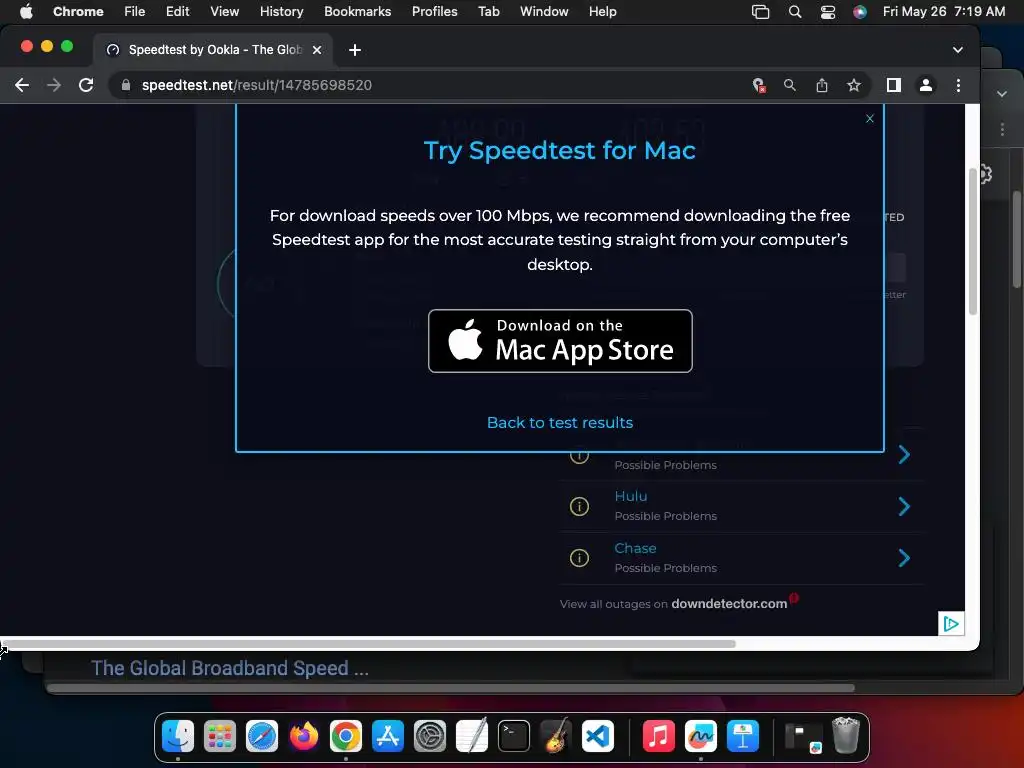Click the speedtest.net URL address field
The width and height of the screenshot is (1024, 768).
[x=257, y=85]
